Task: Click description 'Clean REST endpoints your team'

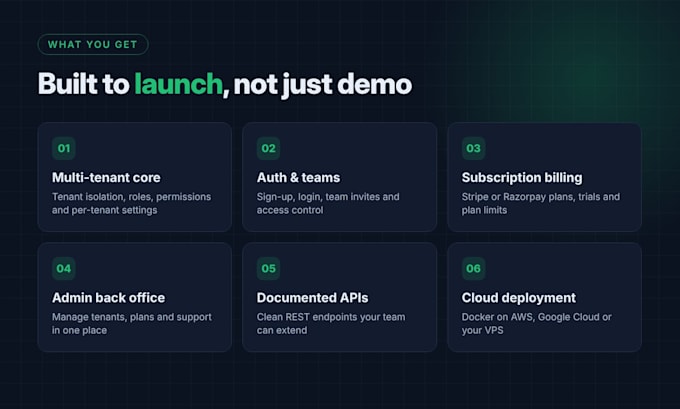Action: pos(331,317)
